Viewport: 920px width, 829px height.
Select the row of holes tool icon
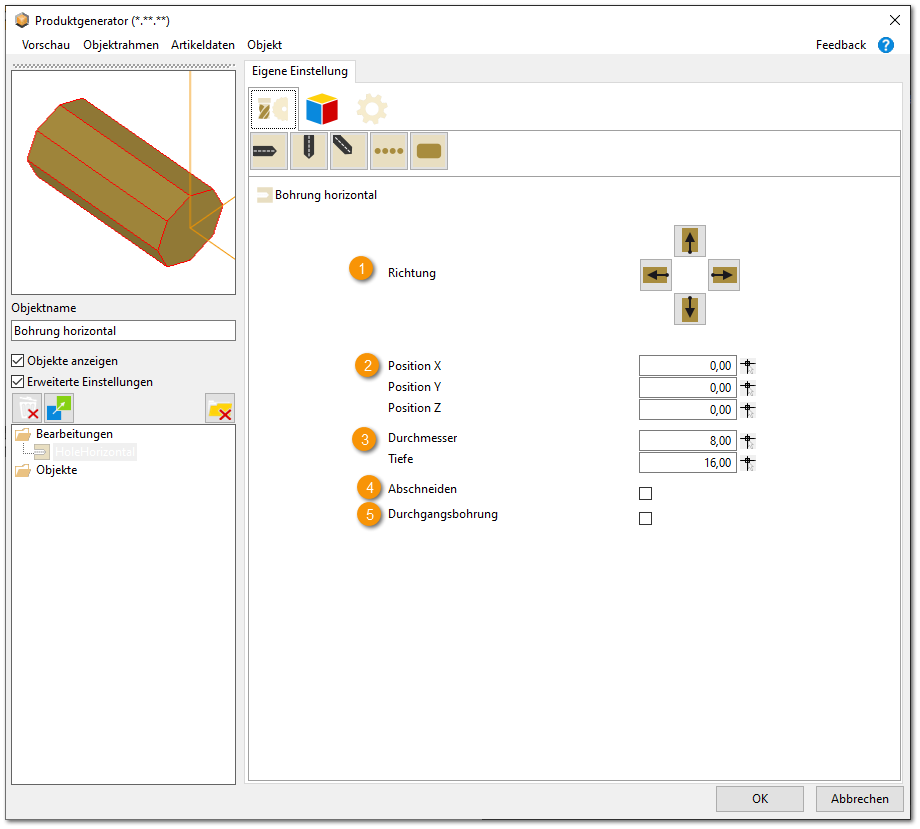(389, 151)
